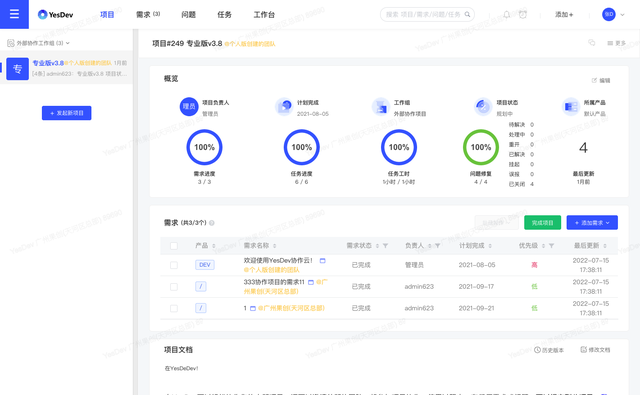
Task: Sort by 最后更新 column
Action: coord(605,246)
